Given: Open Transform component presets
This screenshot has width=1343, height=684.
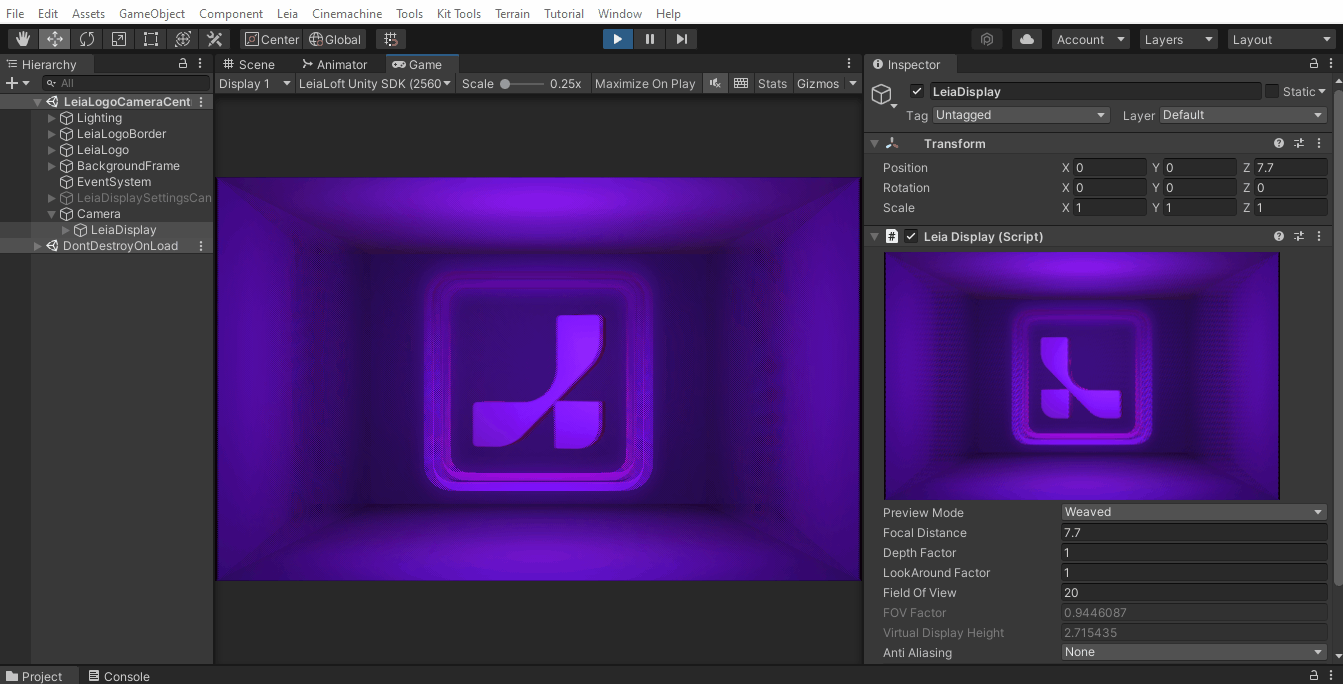Looking at the screenshot, I should tap(1299, 144).
